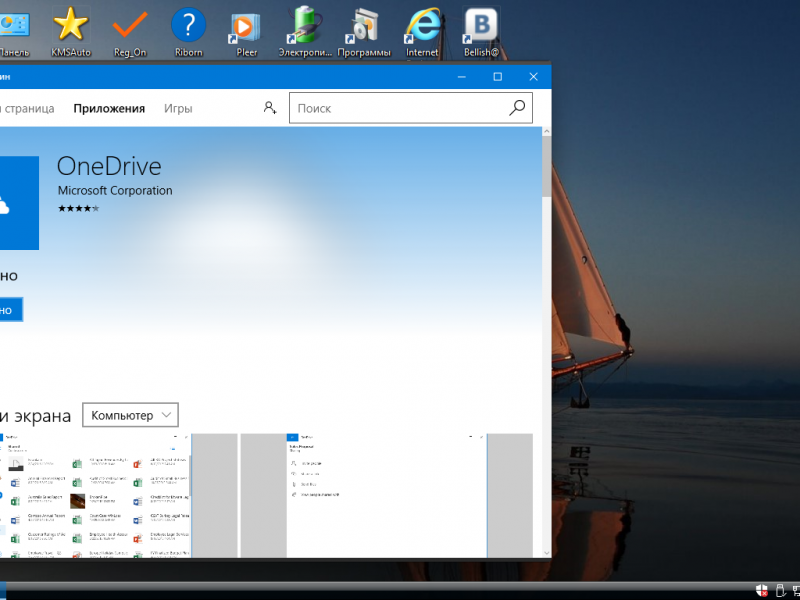The image size is (800, 600).
Task: Open the Reg_On checkmark desktop icon
Action: (130, 32)
